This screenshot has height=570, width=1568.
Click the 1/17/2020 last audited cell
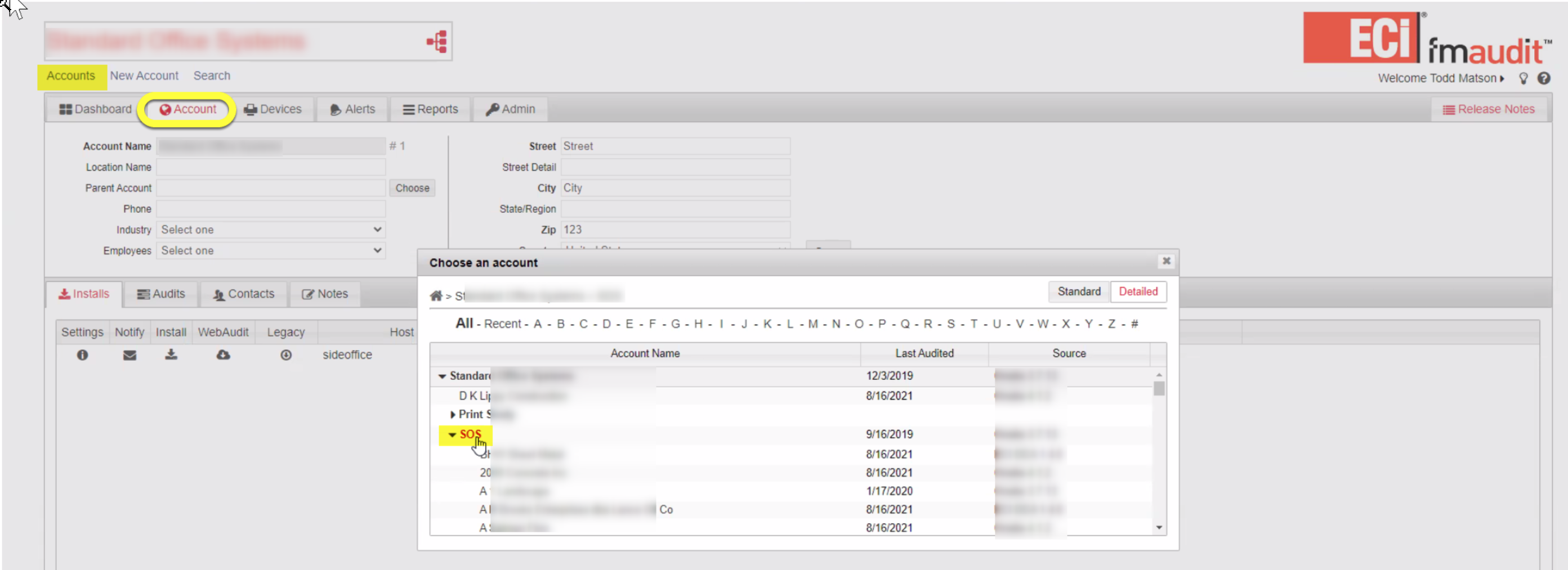click(888, 492)
